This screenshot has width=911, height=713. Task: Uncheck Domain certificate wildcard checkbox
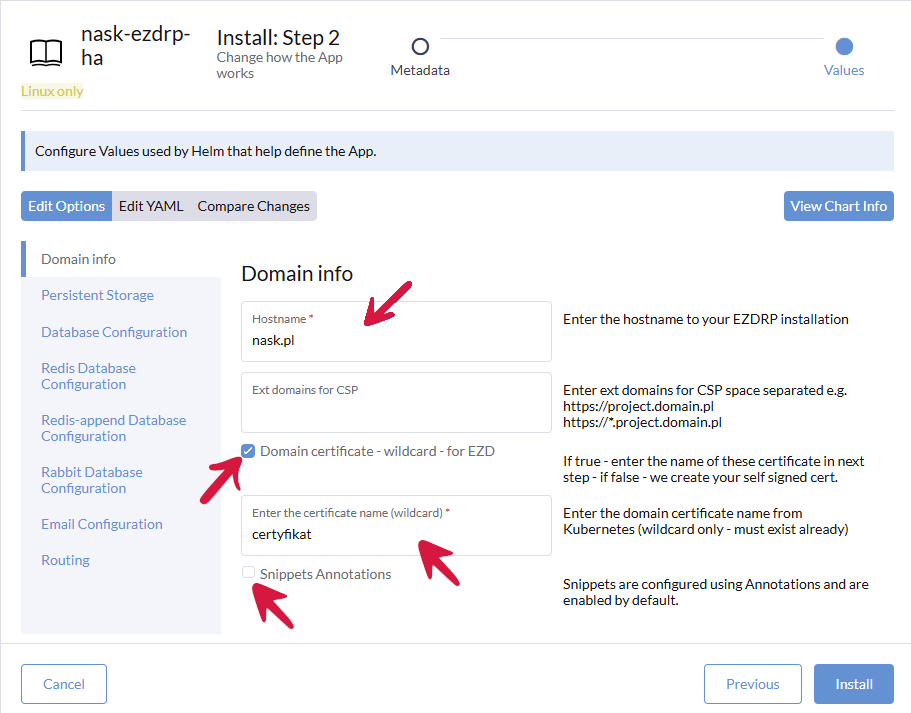[248, 451]
